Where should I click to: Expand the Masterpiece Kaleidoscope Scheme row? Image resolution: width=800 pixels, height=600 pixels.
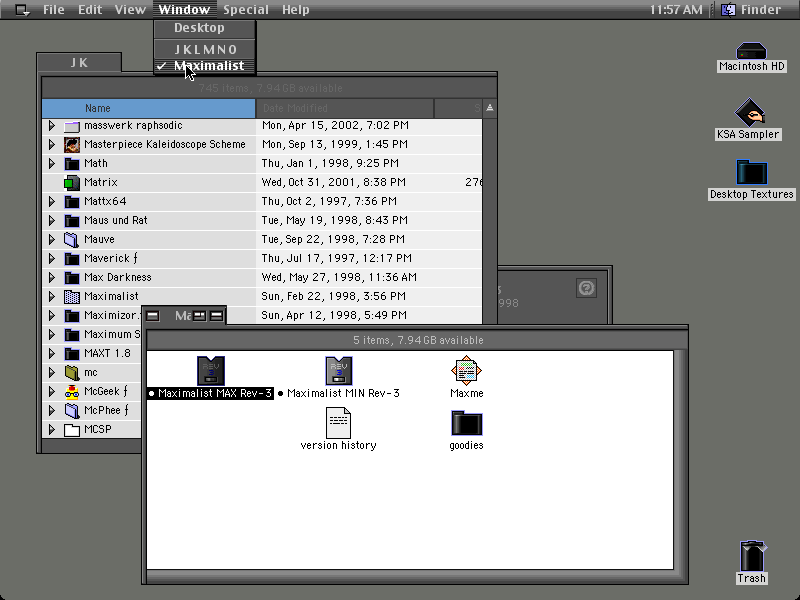tap(52, 144)
